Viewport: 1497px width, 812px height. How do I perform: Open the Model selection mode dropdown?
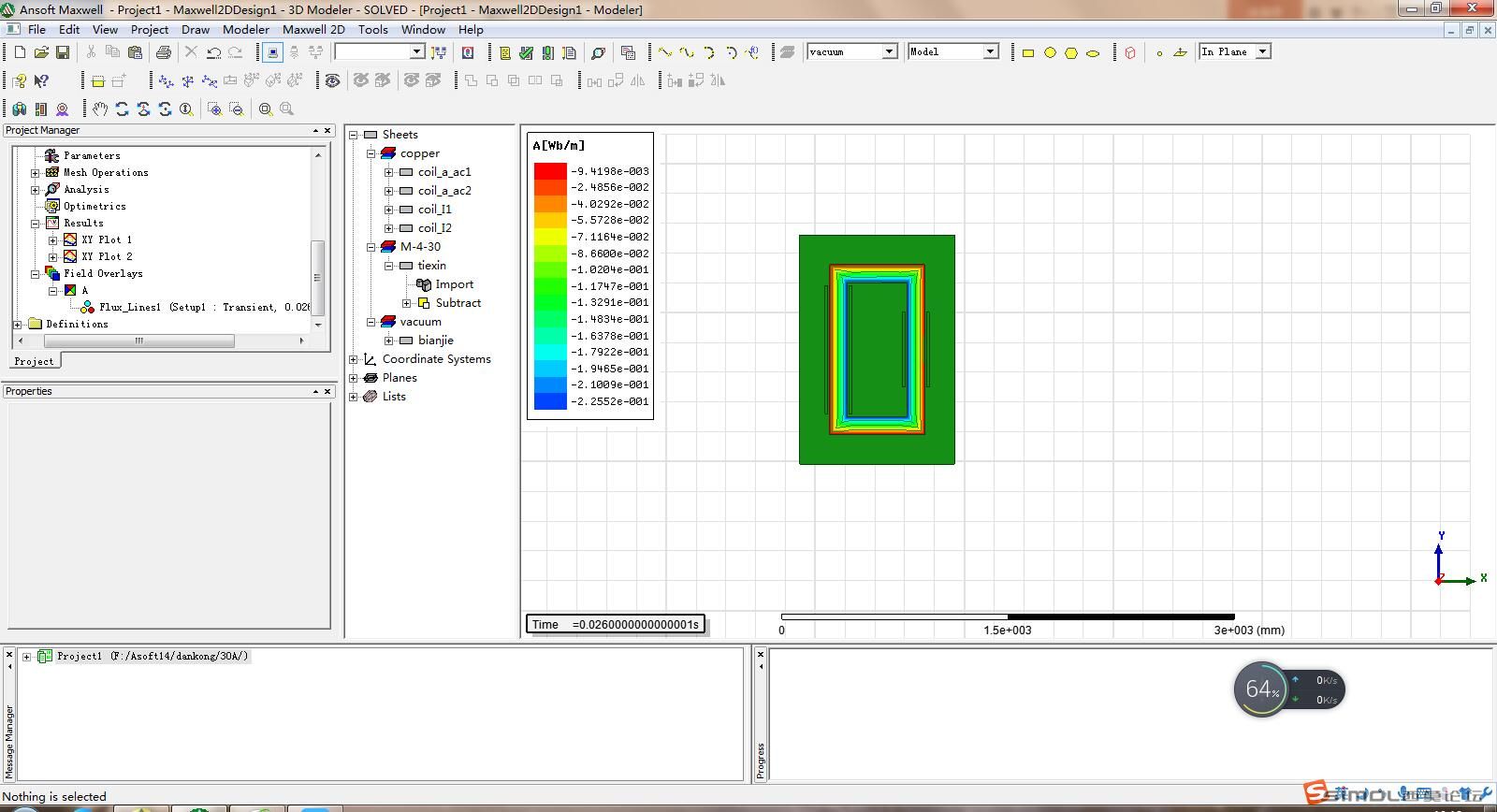click(991, 51)
